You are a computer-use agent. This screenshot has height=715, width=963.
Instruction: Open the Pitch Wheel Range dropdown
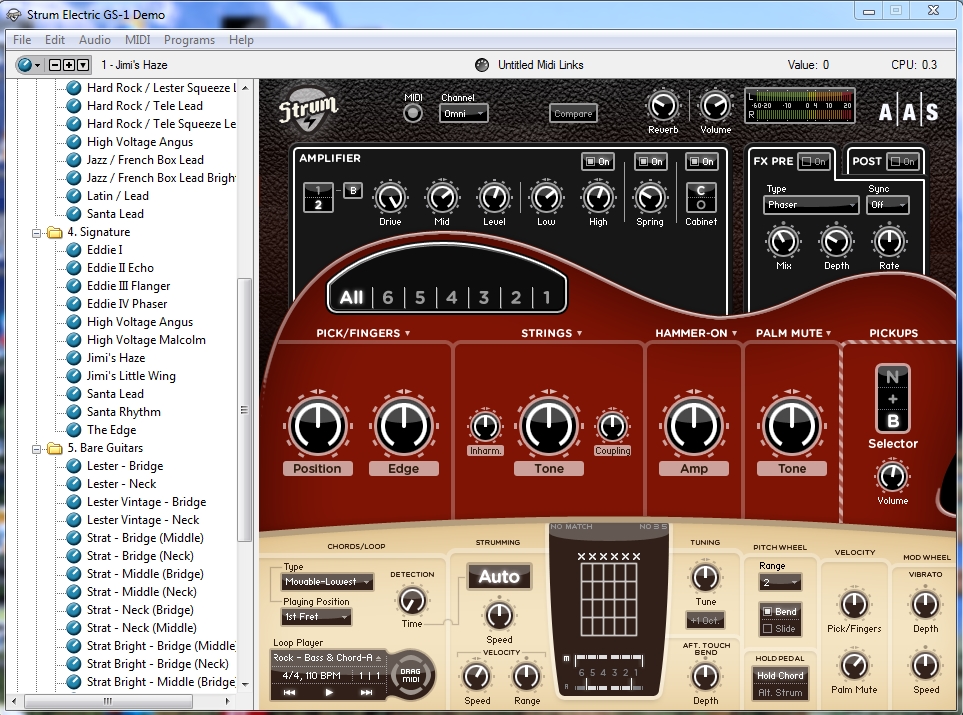(x=780, y=582)
